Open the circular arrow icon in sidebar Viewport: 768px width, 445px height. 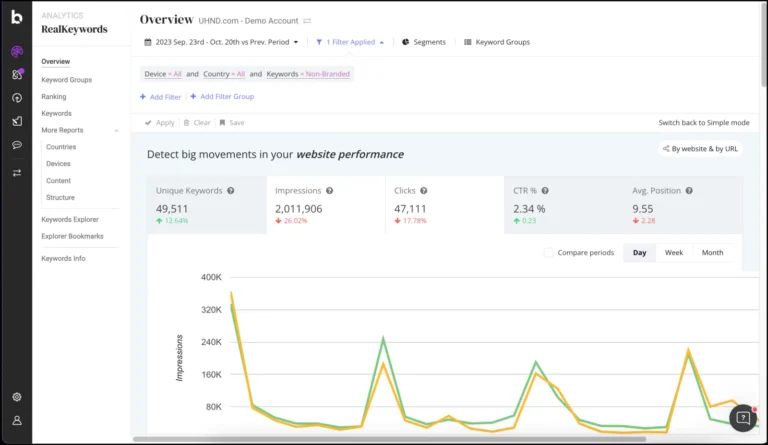[x=17, y=98]
